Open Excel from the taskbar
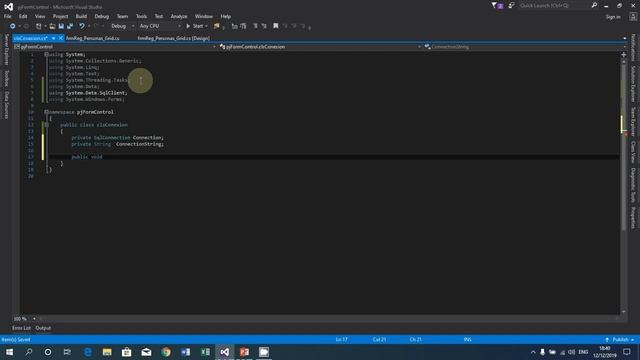 click(x=205, y=352)
